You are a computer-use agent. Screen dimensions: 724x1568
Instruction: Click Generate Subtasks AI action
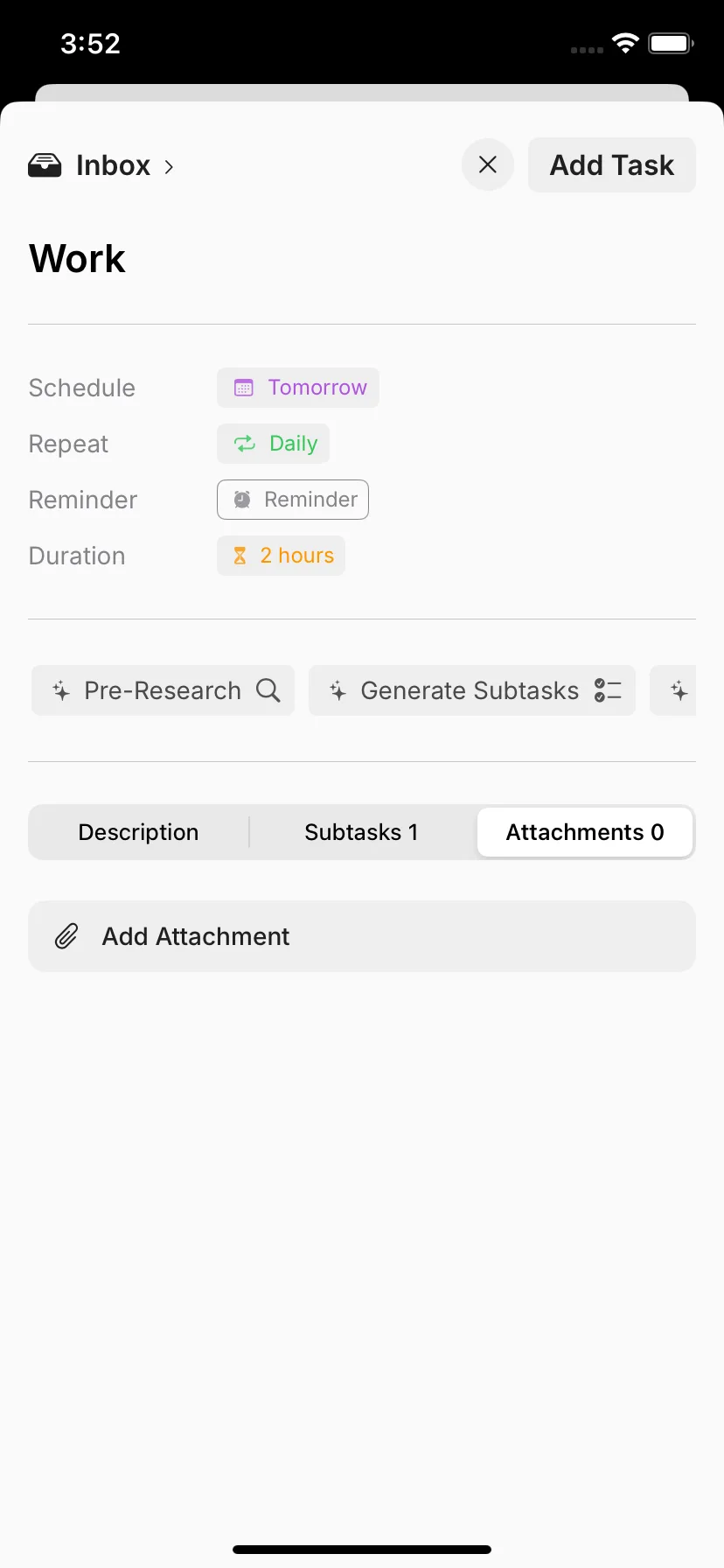point(472,690)
